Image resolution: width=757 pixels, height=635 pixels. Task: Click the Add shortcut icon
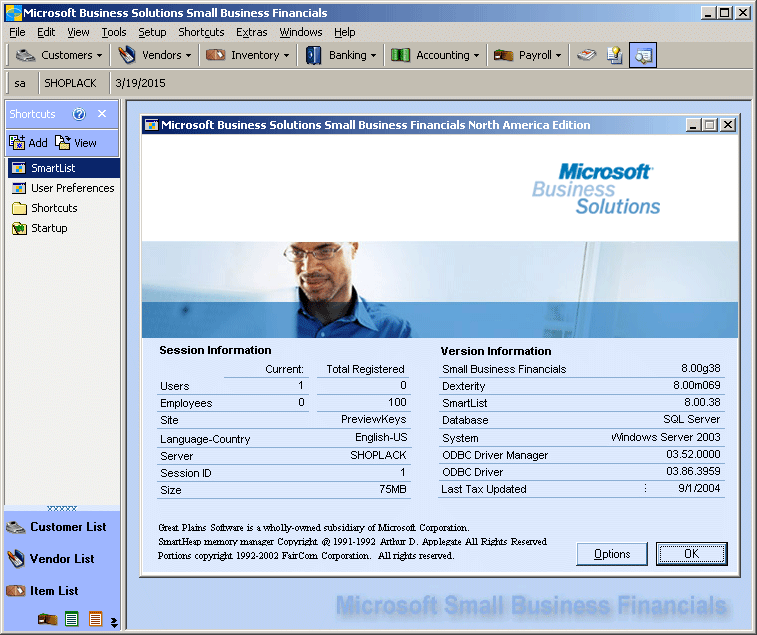tap(17, 142)
